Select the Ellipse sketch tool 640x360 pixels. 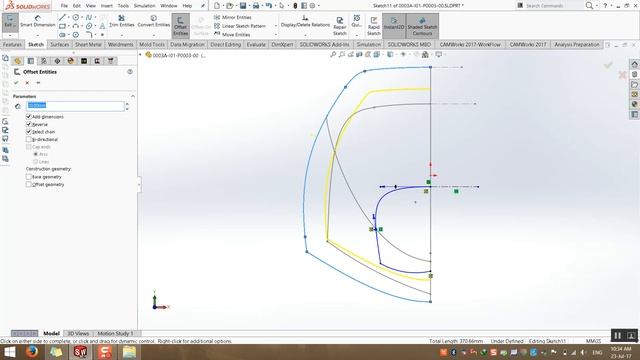coord(89,26)
